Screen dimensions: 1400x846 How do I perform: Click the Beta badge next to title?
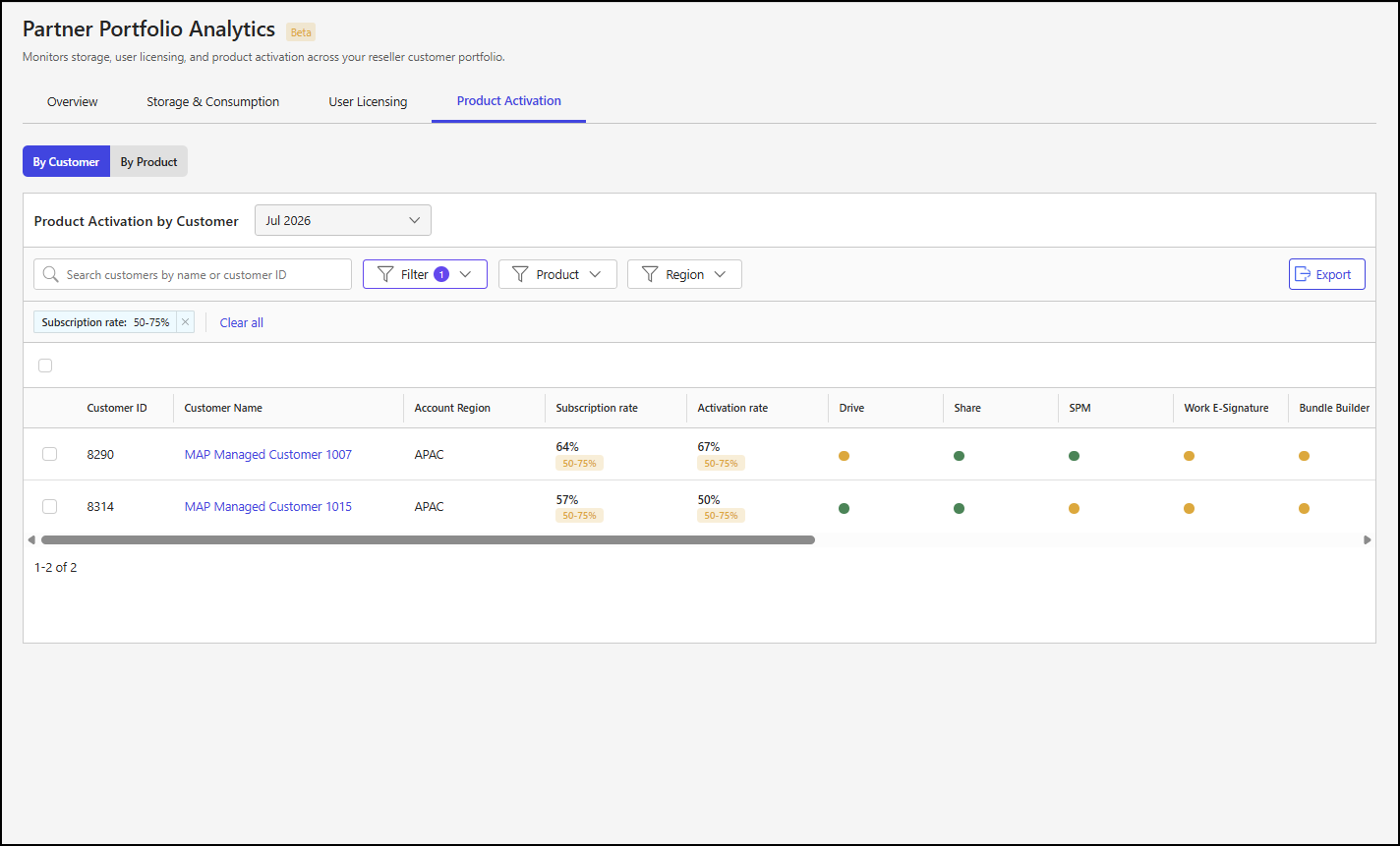coord(301,31)
